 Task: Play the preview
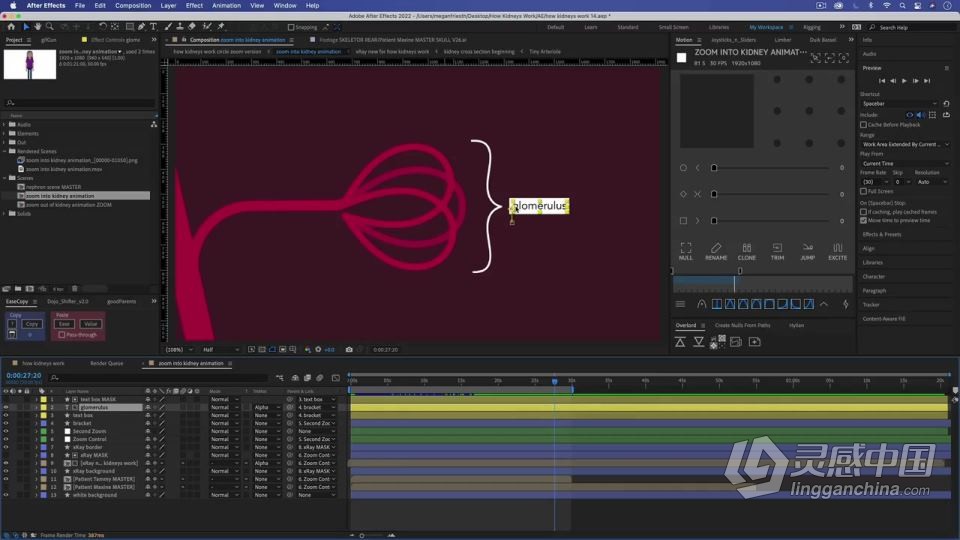click(904, 81)
